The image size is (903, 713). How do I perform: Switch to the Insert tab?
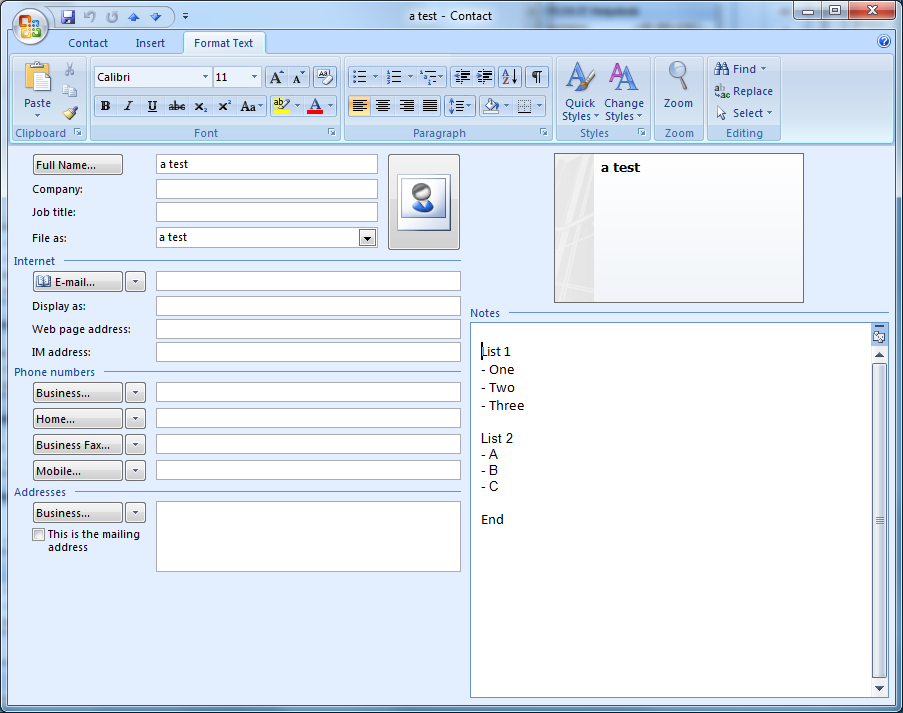pyautogui.click(x=150, y=43)
